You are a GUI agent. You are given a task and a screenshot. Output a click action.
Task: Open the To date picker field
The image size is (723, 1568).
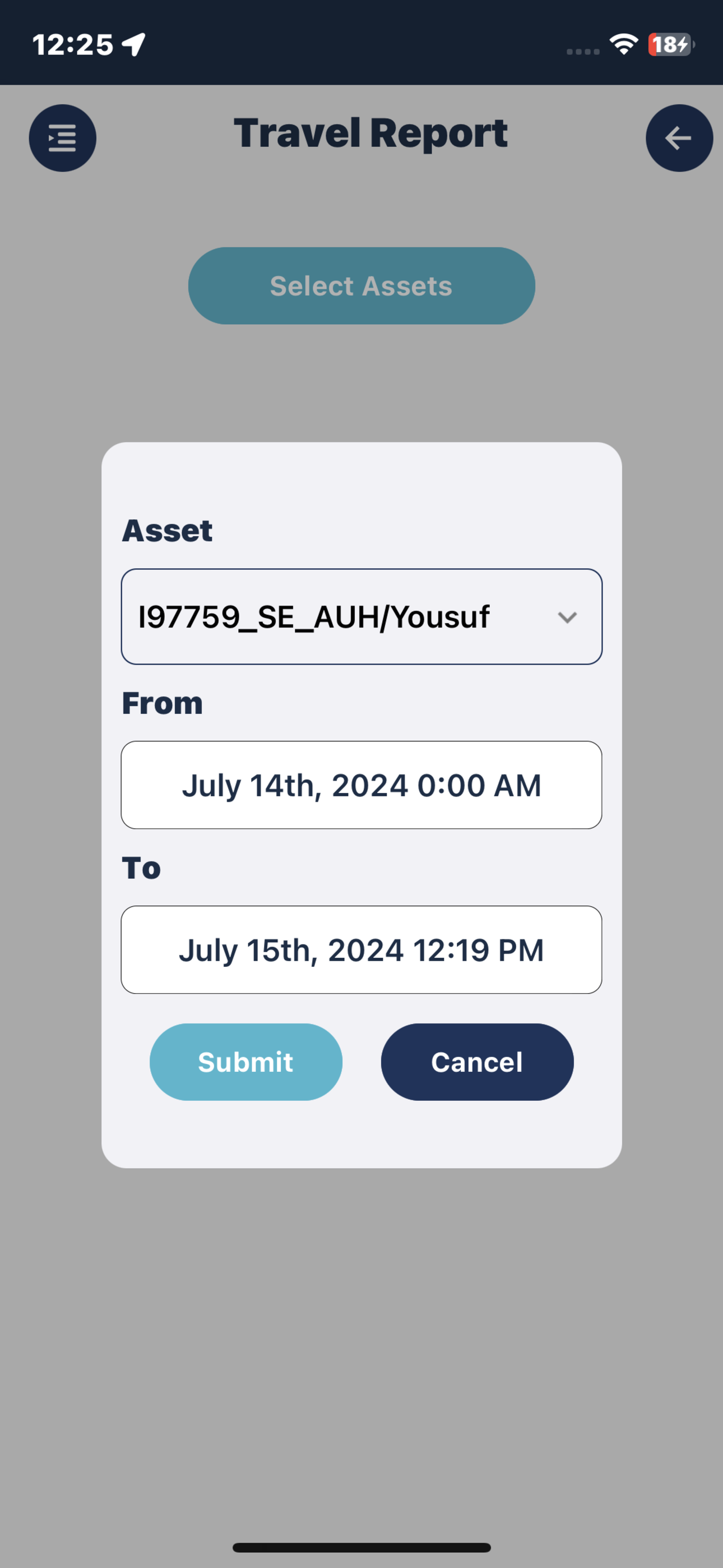tap(361, 949)
